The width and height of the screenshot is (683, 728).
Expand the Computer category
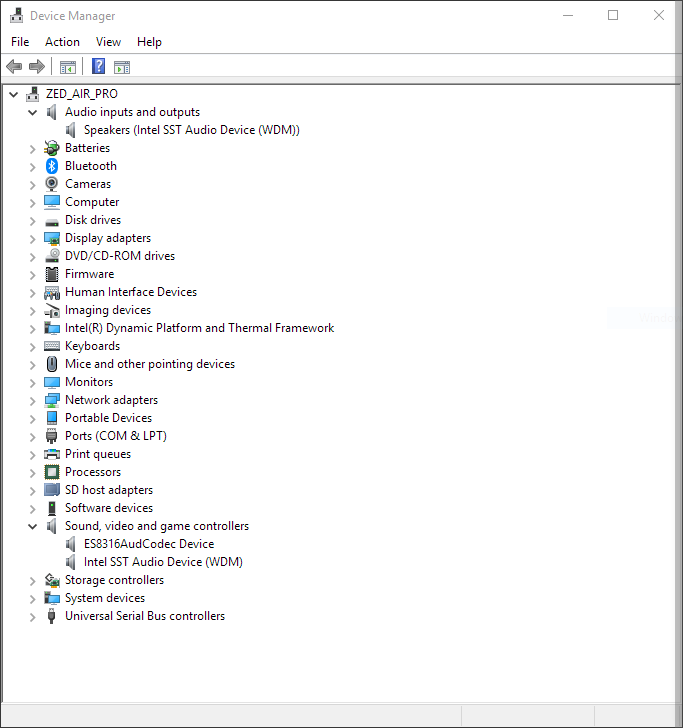click(33, 203)
